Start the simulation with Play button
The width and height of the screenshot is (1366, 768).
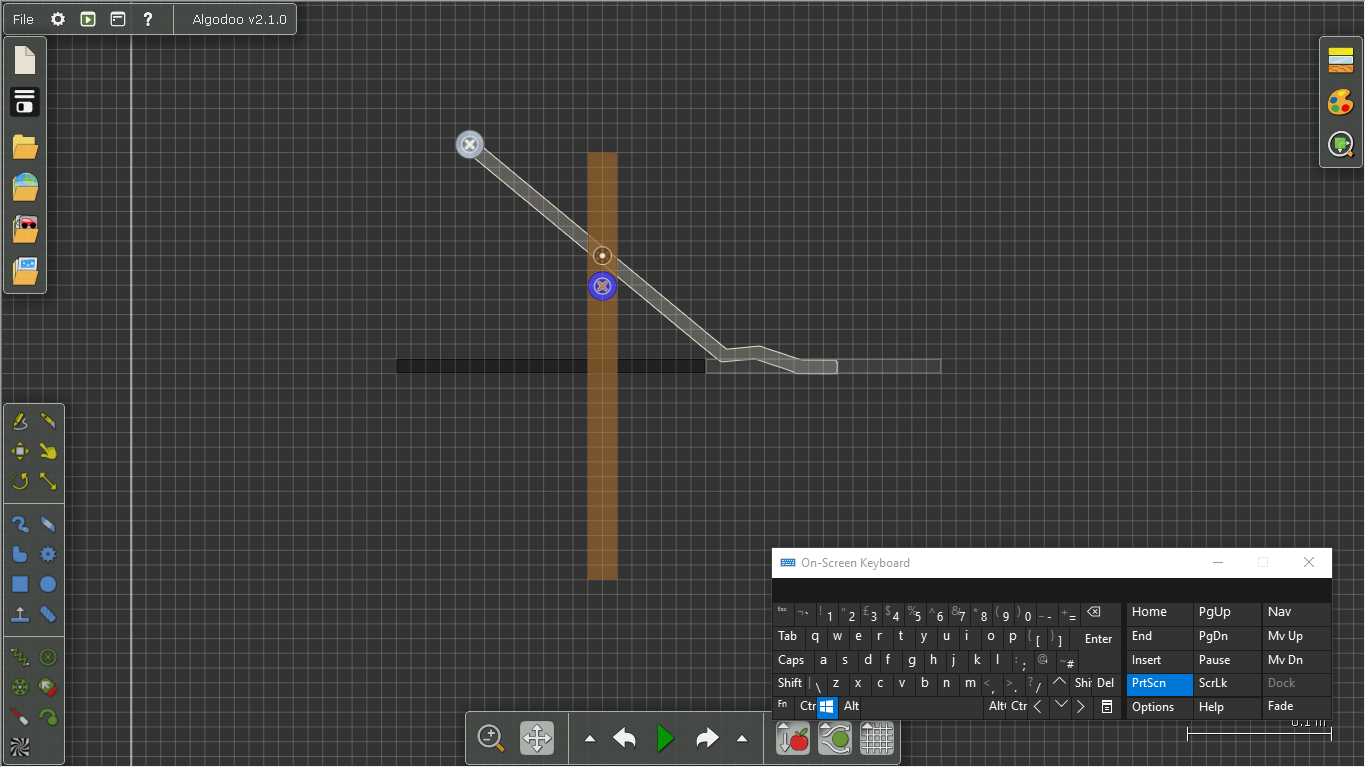[666, 739]
